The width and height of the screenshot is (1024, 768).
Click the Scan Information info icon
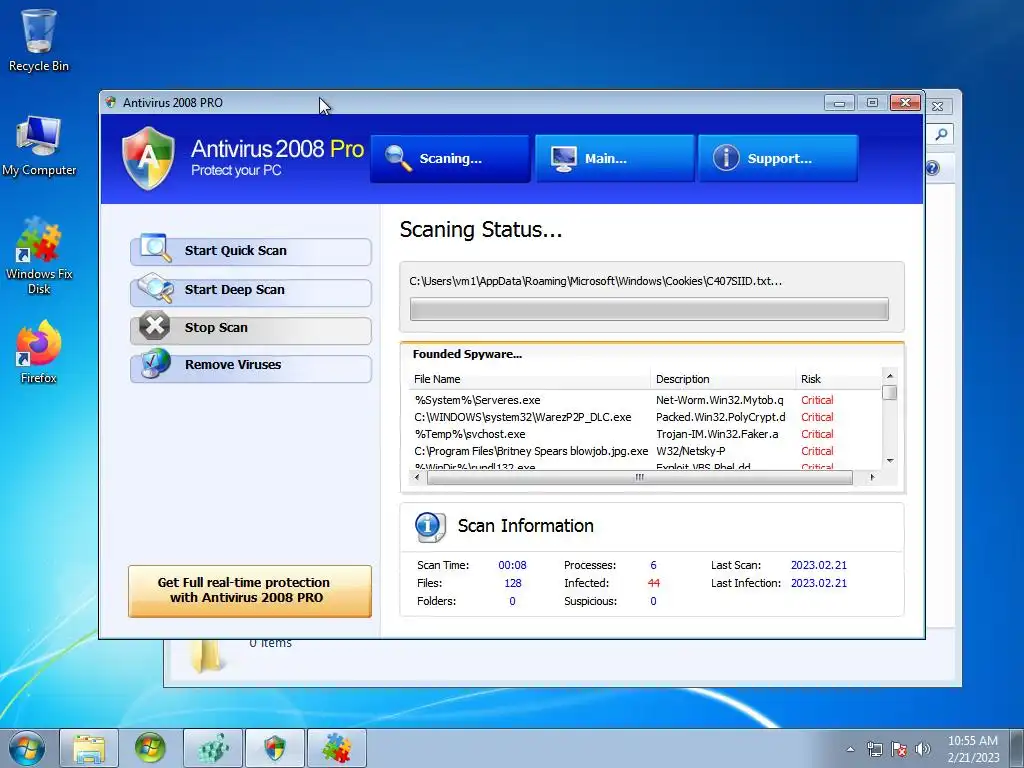click(430, 526)
